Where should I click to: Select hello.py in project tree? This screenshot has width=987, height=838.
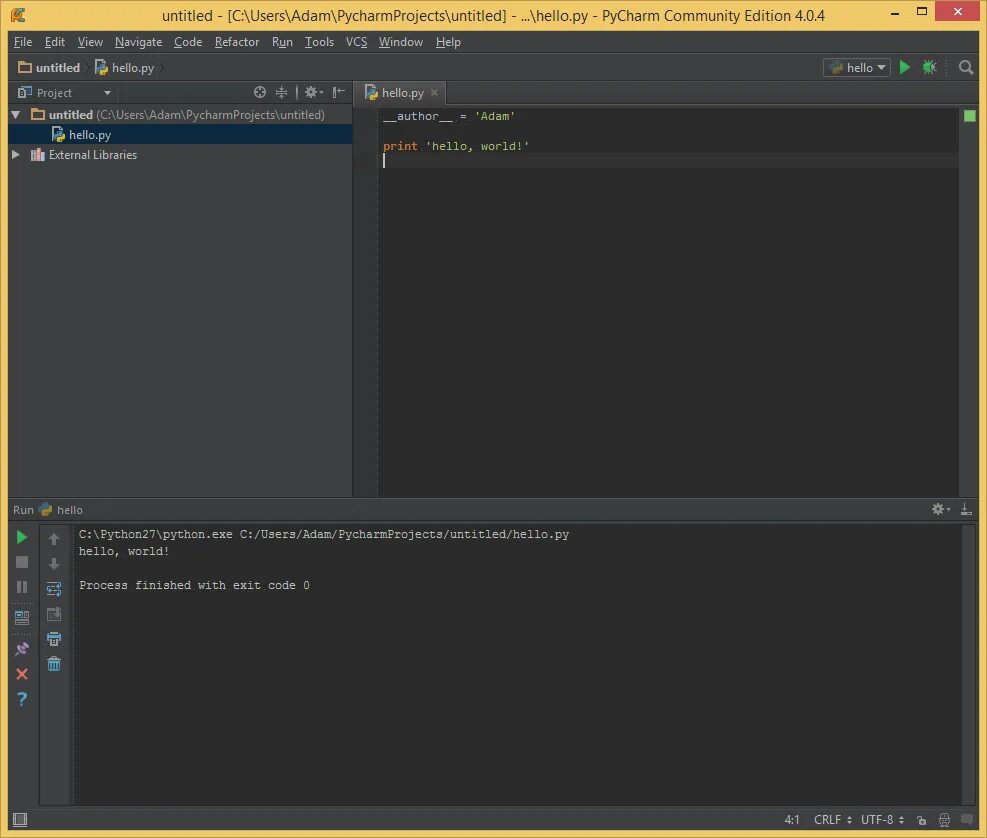pos(180,134)
